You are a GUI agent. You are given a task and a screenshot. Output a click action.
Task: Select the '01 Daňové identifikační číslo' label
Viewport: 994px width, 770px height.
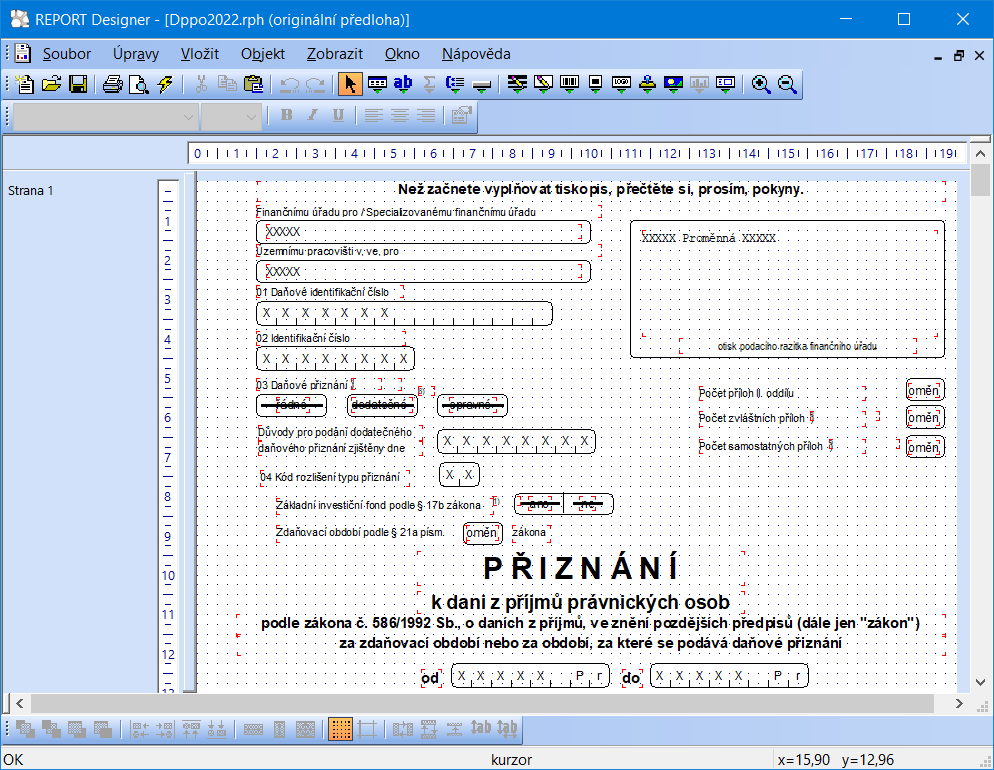pos(322,292)
